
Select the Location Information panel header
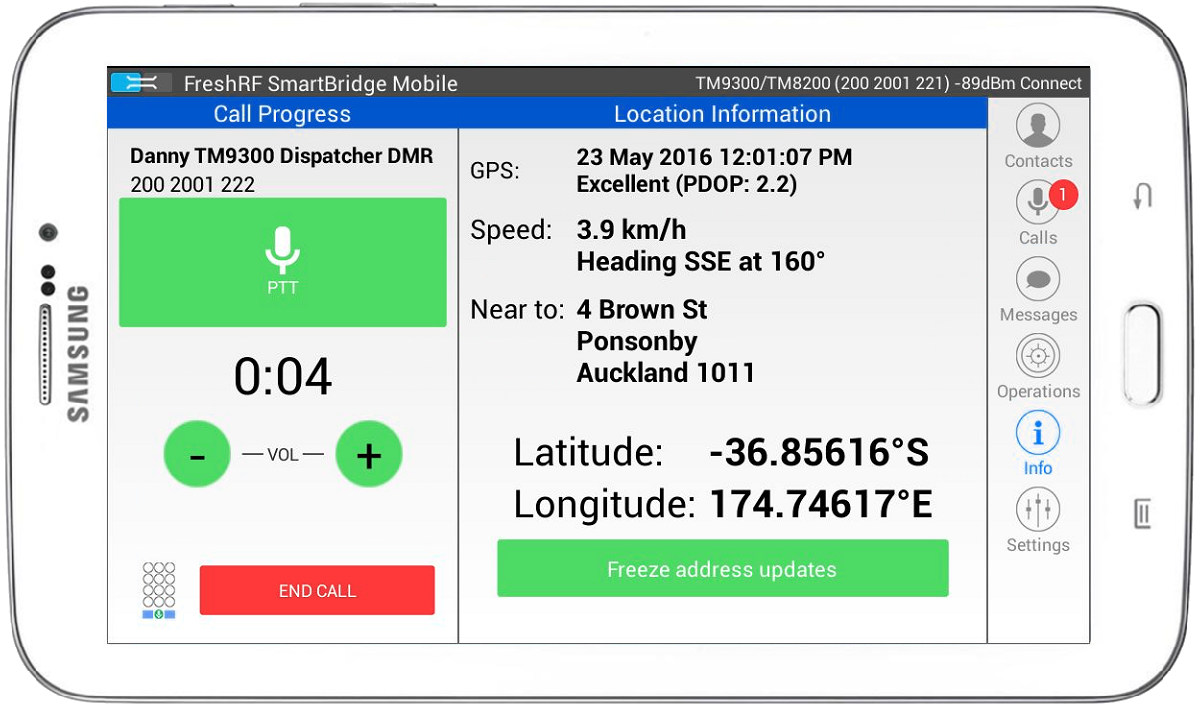point(722,114)
